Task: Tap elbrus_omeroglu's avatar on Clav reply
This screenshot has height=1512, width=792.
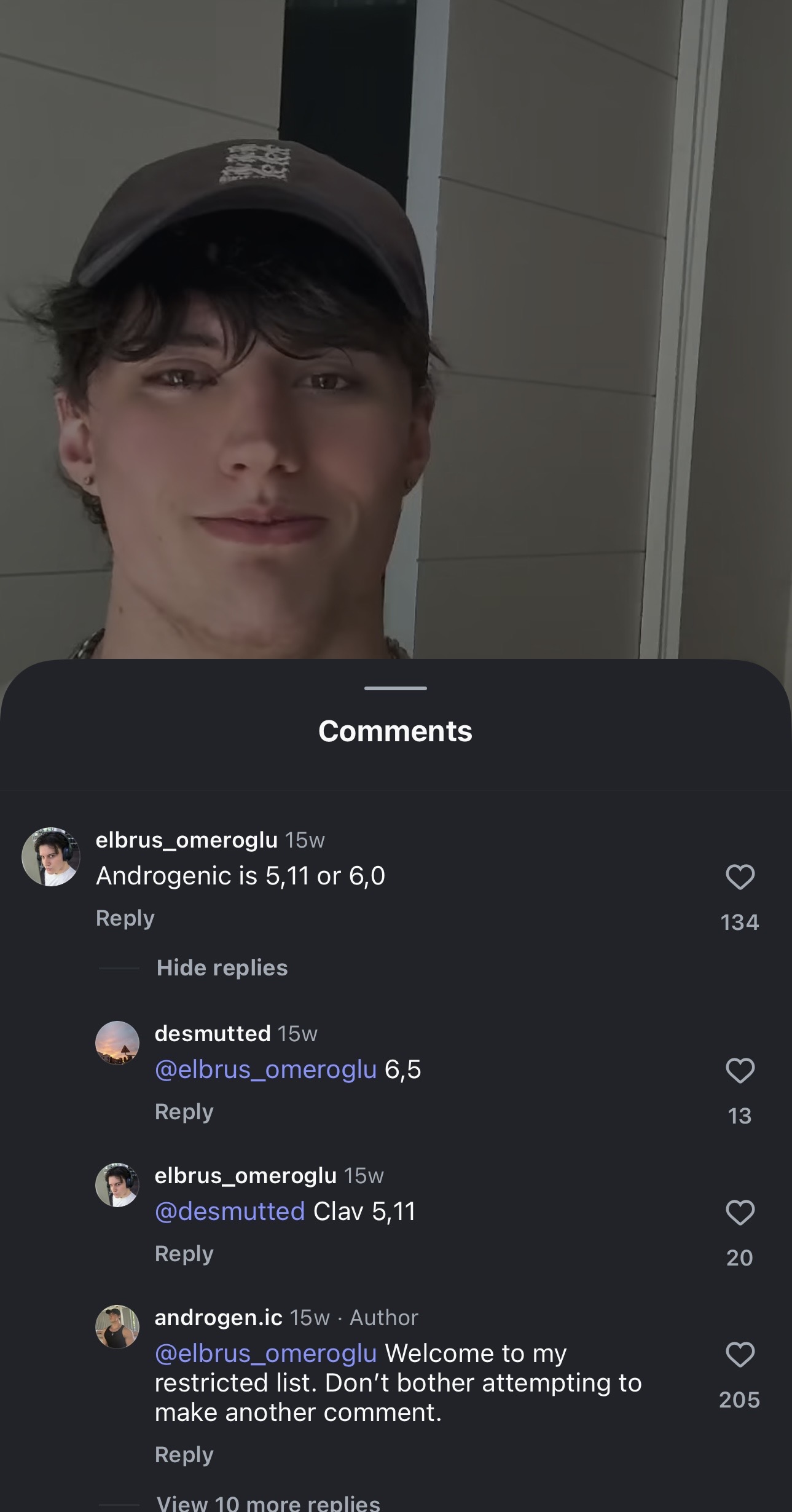Action: pyautogui.click(x=117, y=1185)
